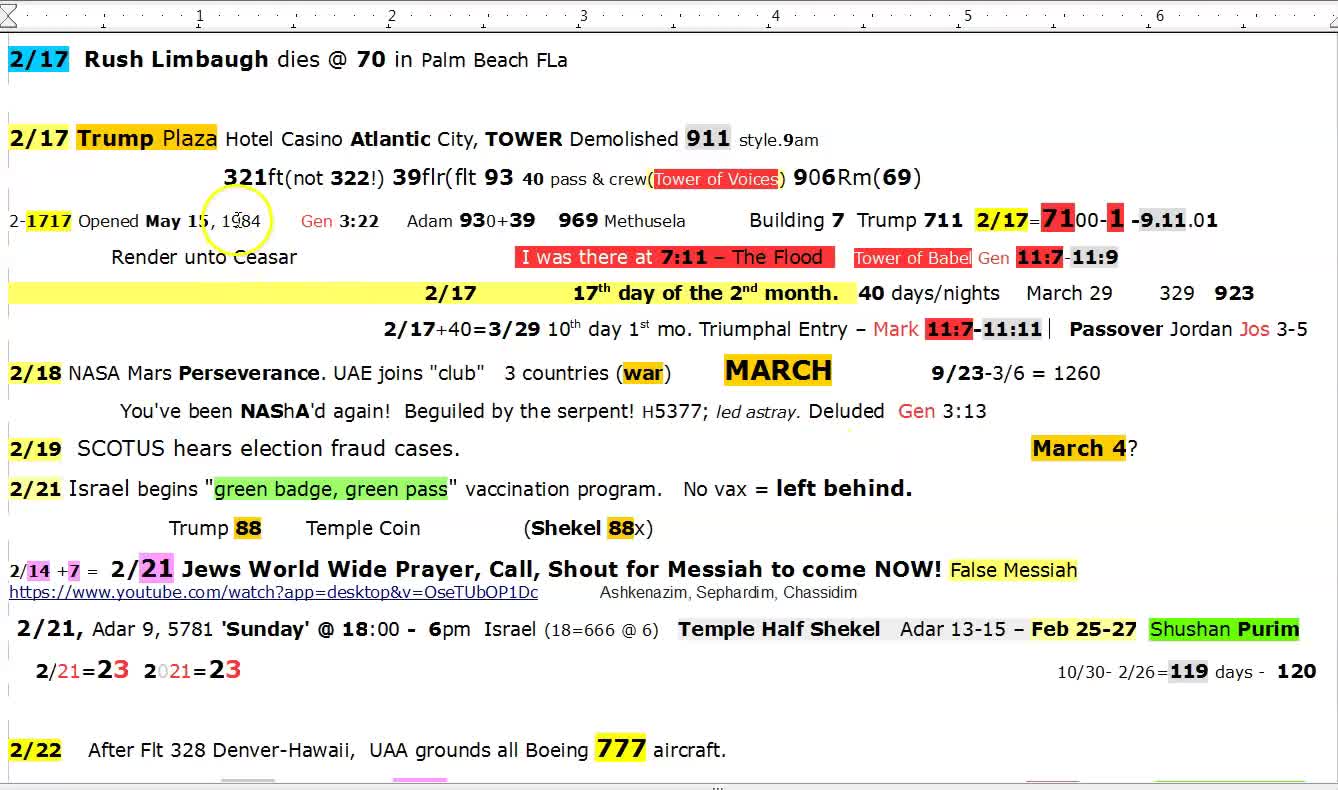Click the blue-highlighted 2/17 before Rush Limbaugh
The height and width of the screenshot is (790, 1338).
click(x=39, y=59)
